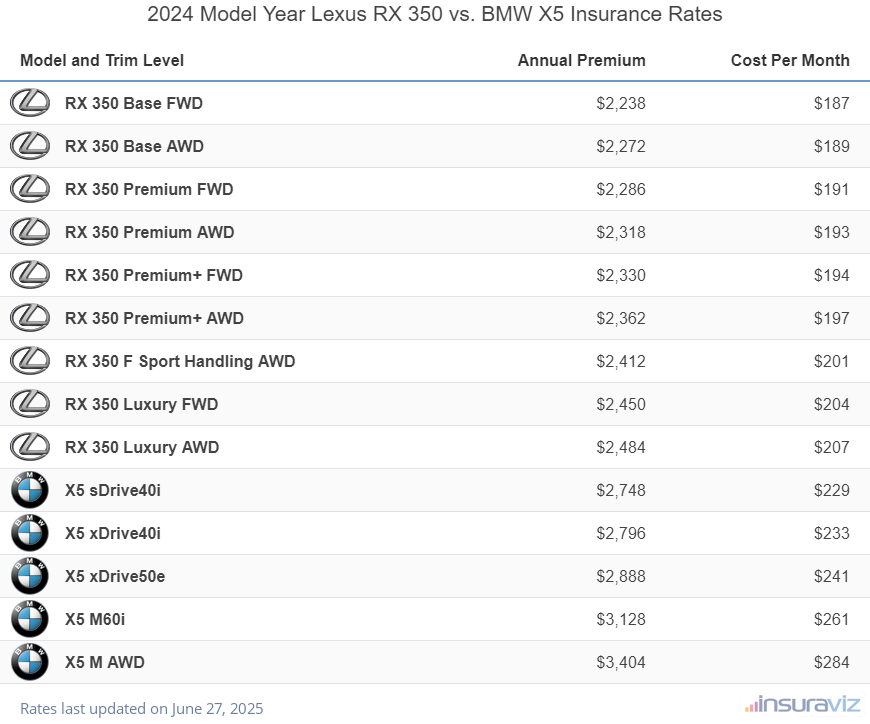Click the BMW logo beside X5 xDrive40i
This screenshot has width=870, height=724.
30,533
